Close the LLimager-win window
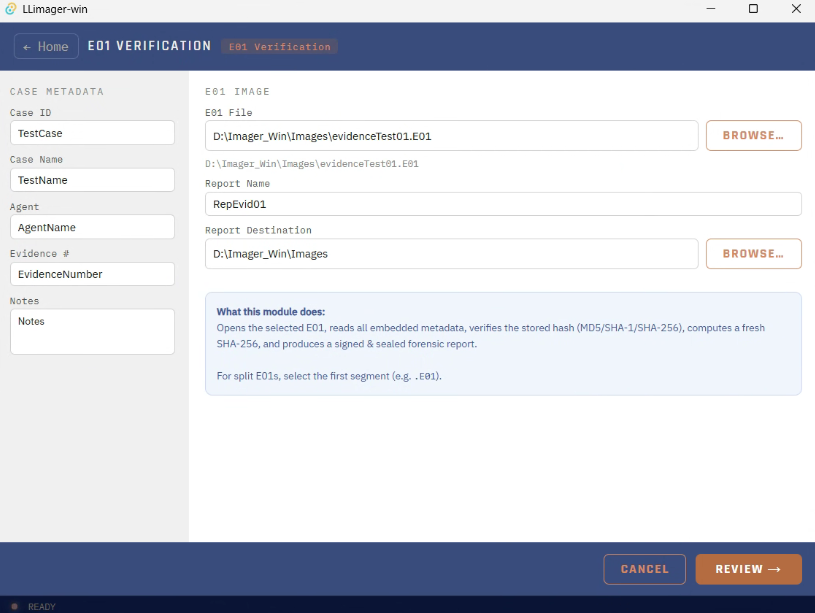 coord(796,9)
